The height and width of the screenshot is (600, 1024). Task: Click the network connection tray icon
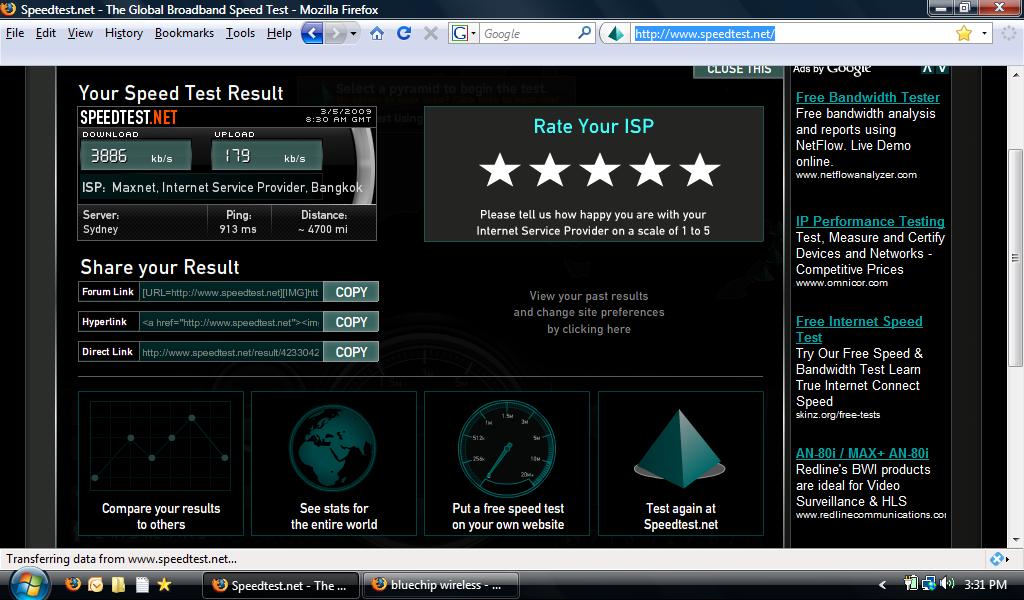[928, 583]
